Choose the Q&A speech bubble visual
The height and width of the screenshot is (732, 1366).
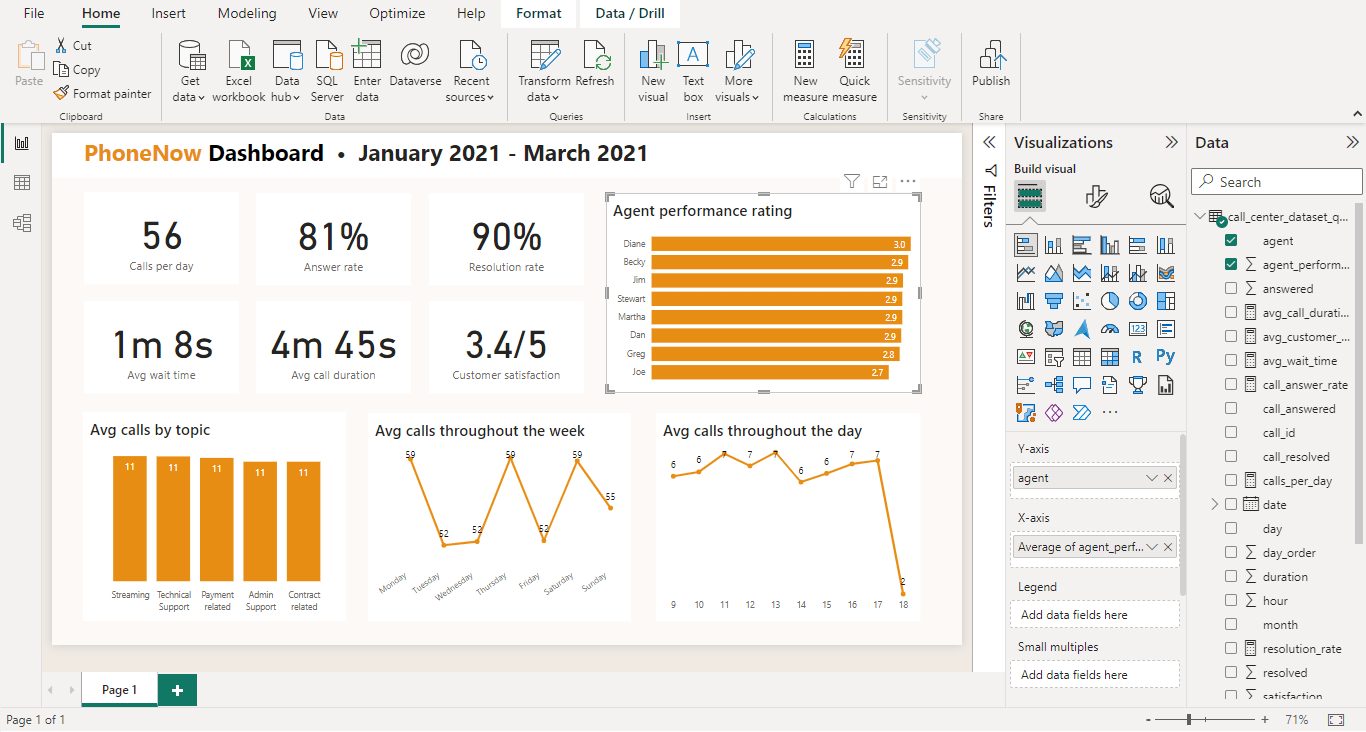1082,384
